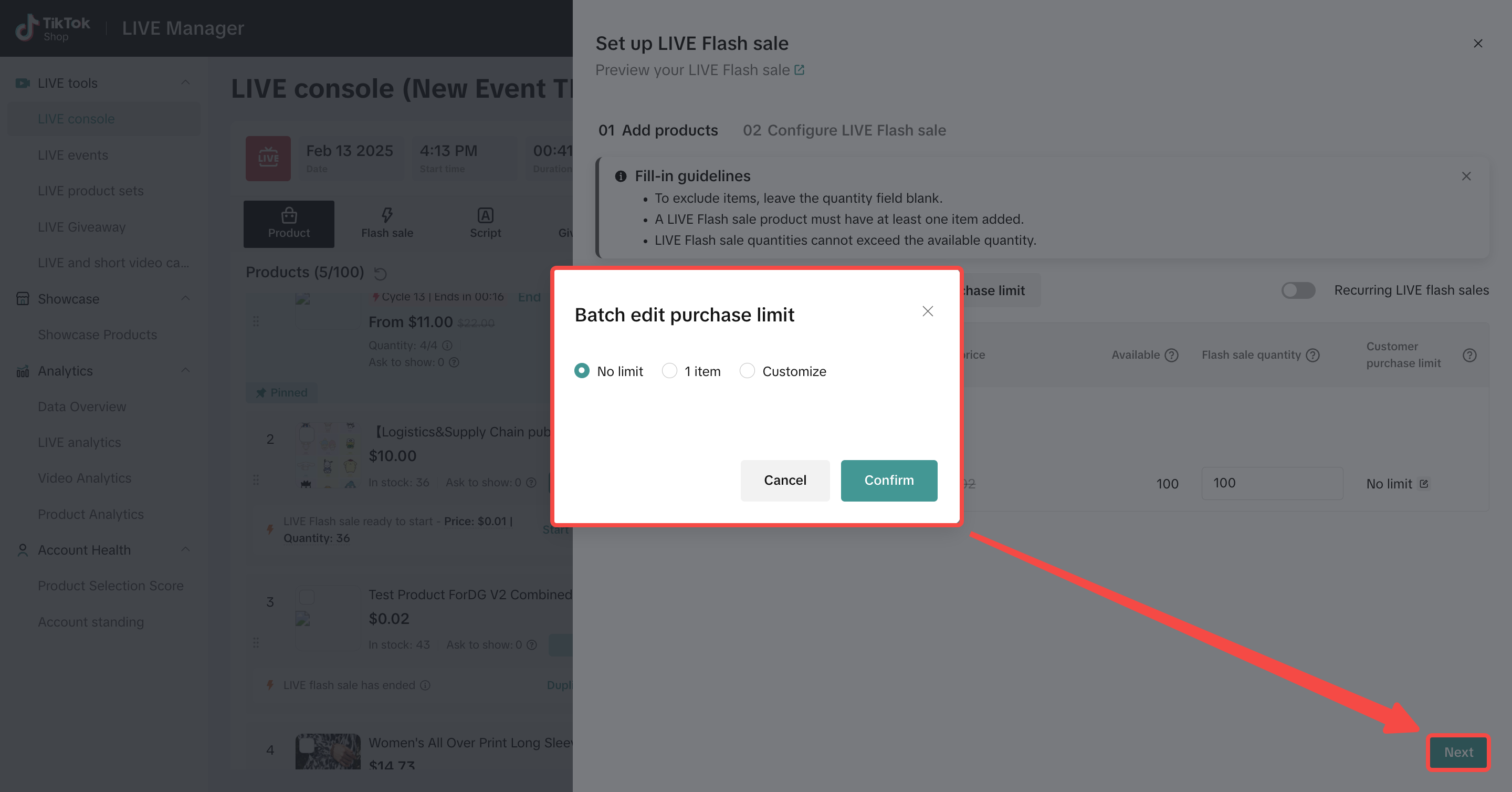Click the flash sale quantity field showing 100
This screenshot has height=792, width=1512.
[1272, 483]
